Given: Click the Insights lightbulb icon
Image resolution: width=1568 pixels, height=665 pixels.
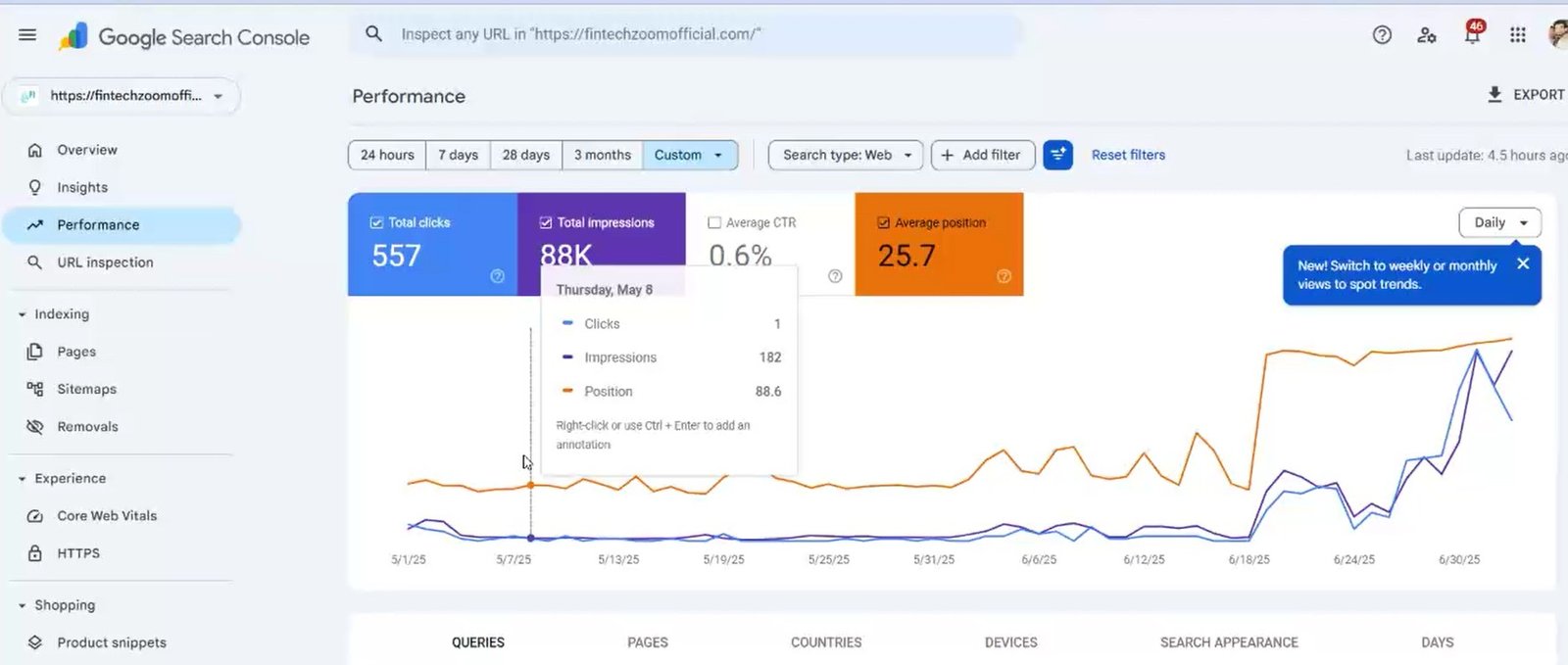Looking at the screenshot, I should [35, 187].
